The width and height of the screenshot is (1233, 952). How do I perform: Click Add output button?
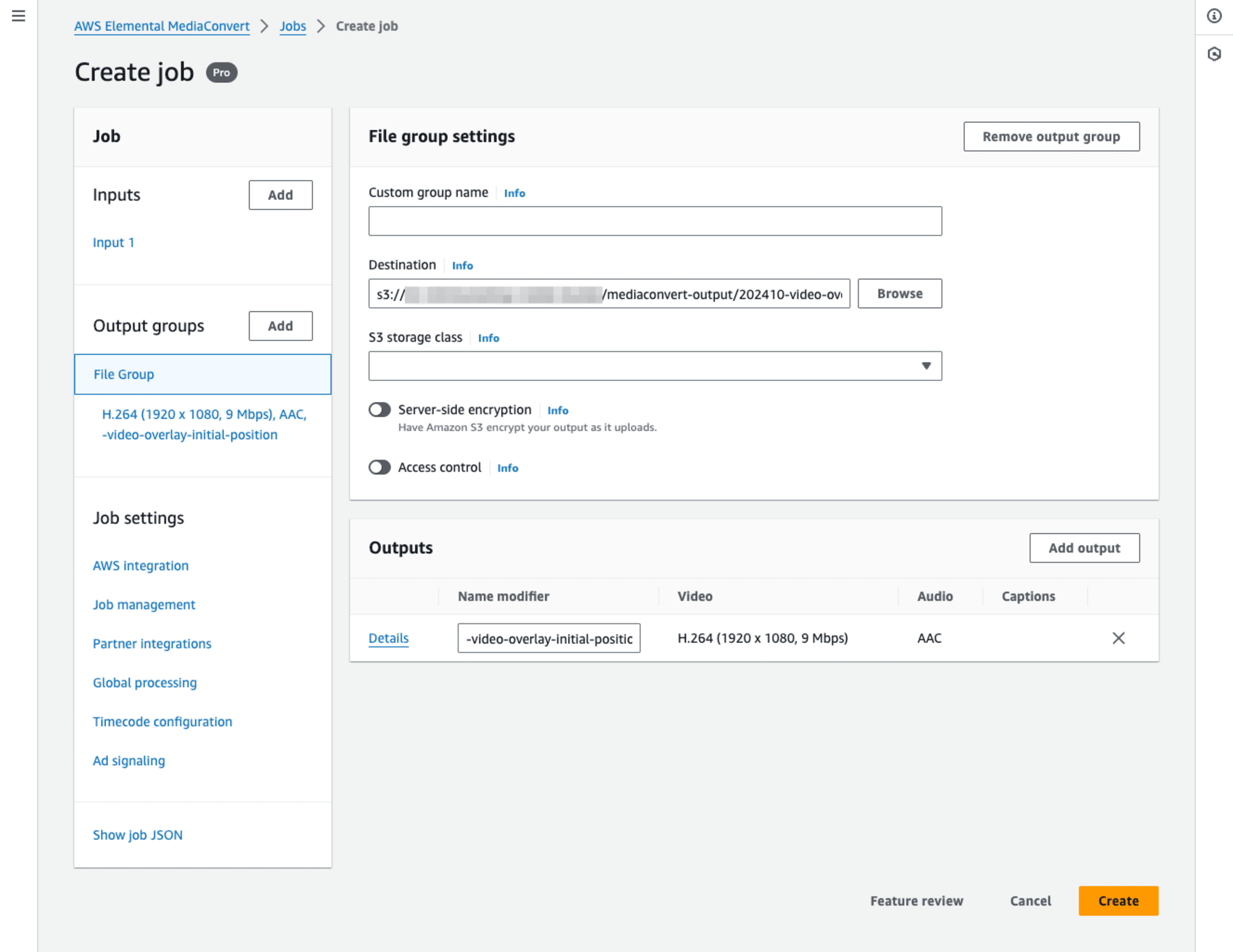click(x=1084, y=548)
